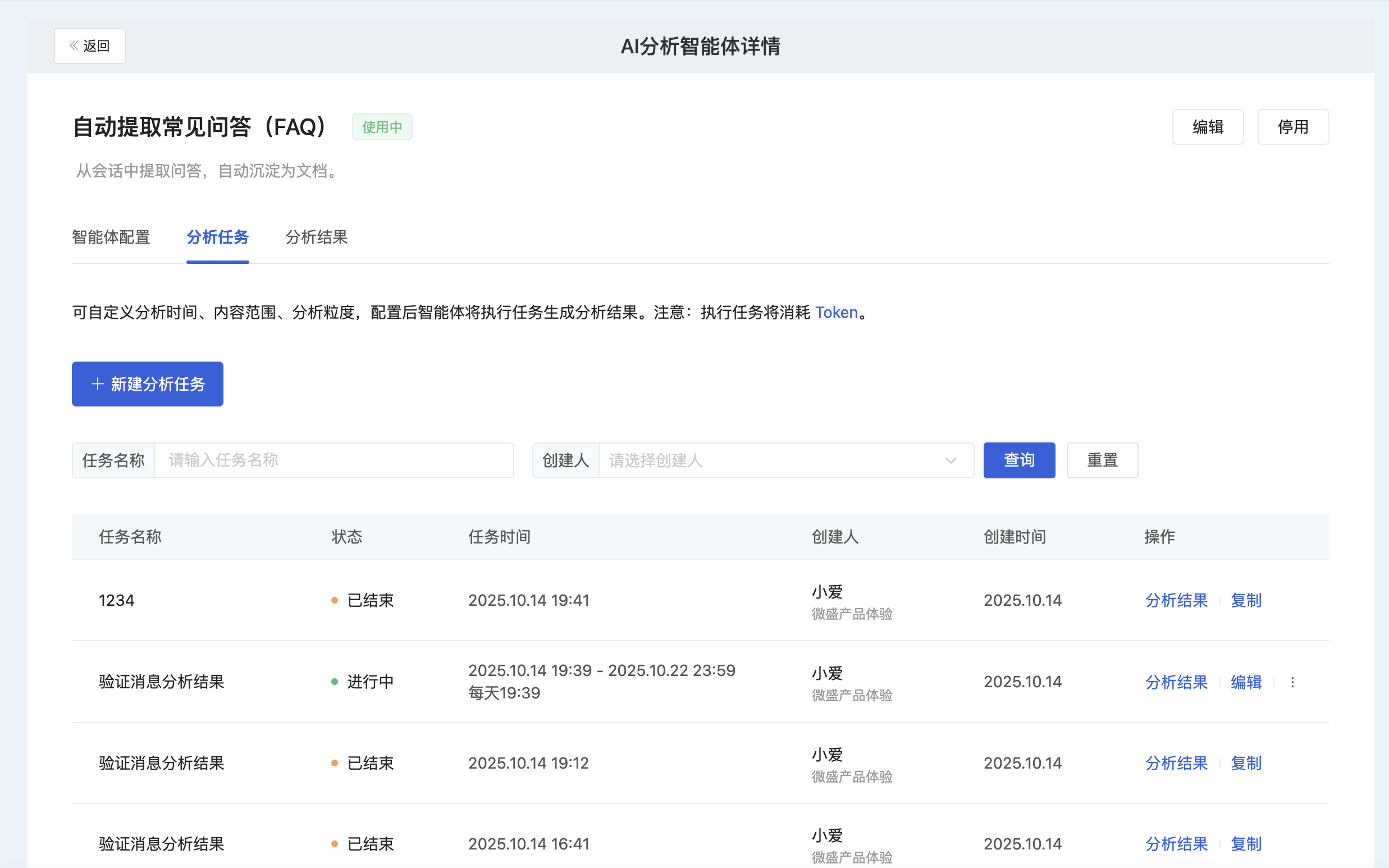Click 复制 for the 19:12 task
1389x868 pixels.
click(x=1246, y=763)
